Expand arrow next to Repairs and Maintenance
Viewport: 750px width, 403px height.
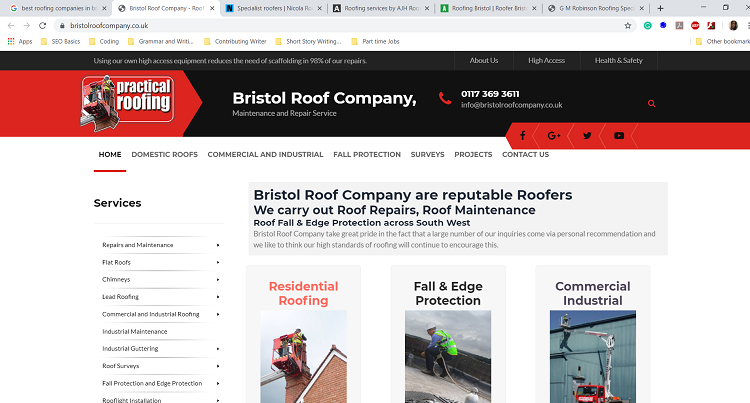point(218,245)
